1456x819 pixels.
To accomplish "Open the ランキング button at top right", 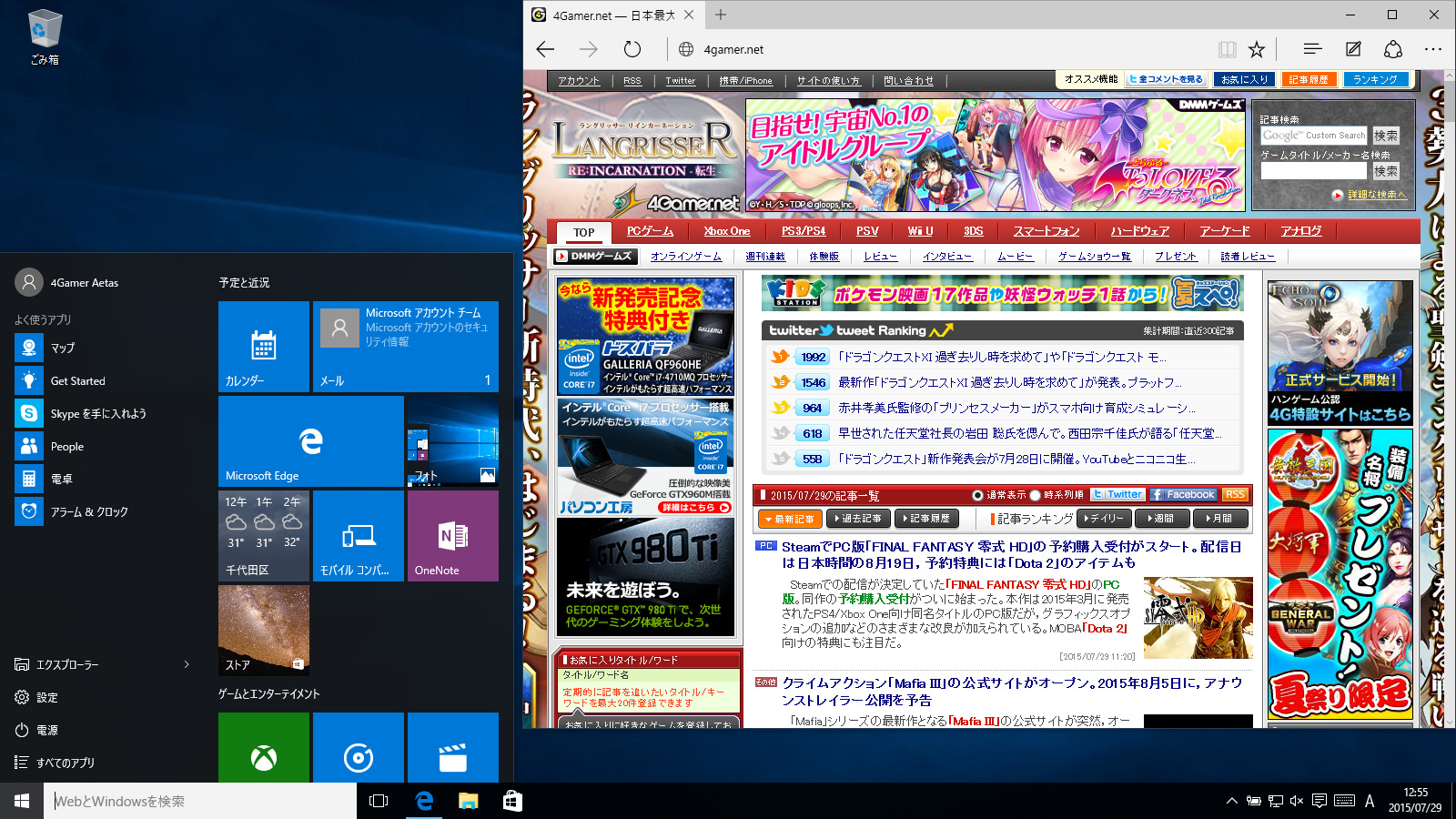I will coord(1374,80).
